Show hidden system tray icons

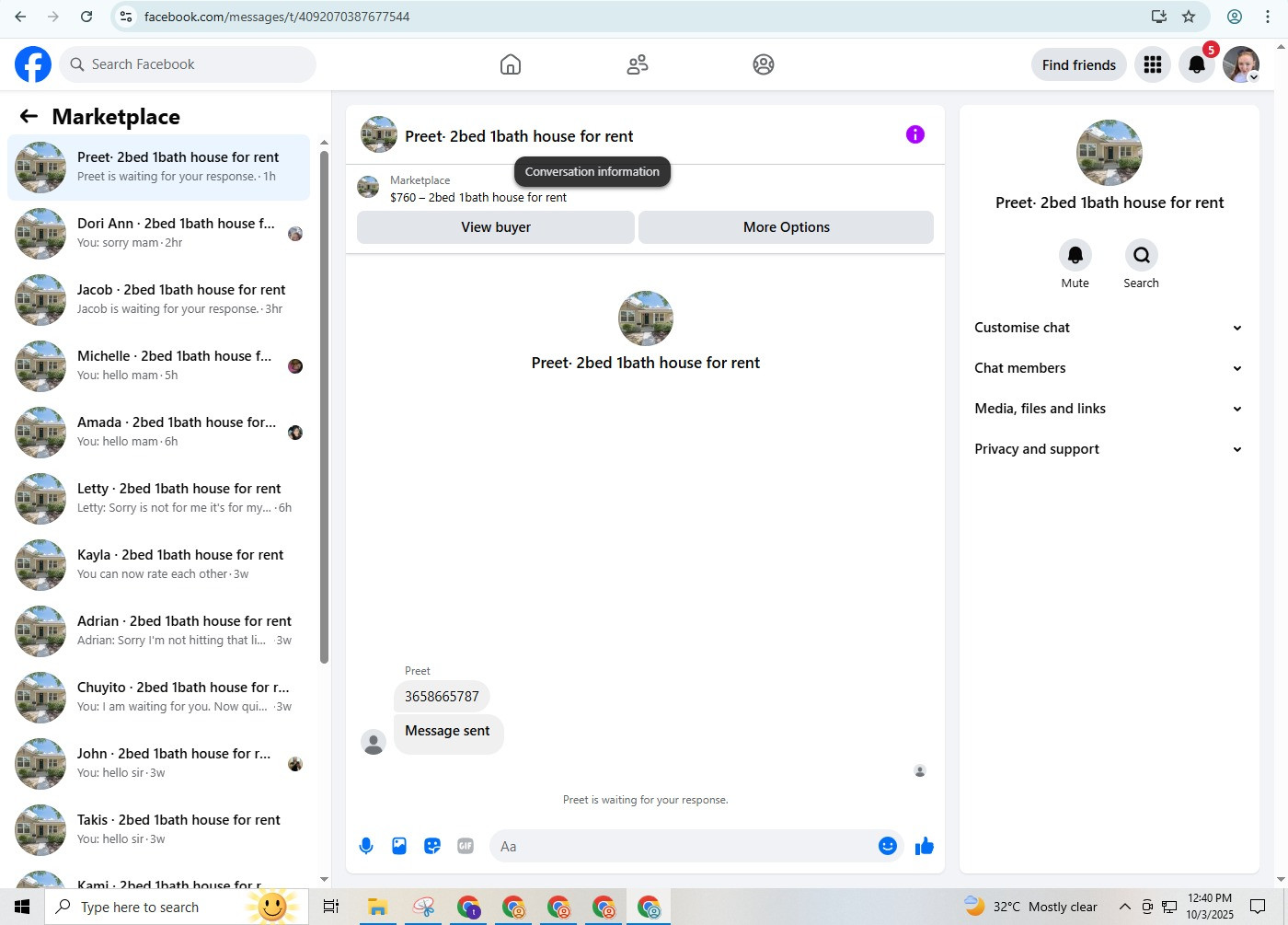point(1124,907)
